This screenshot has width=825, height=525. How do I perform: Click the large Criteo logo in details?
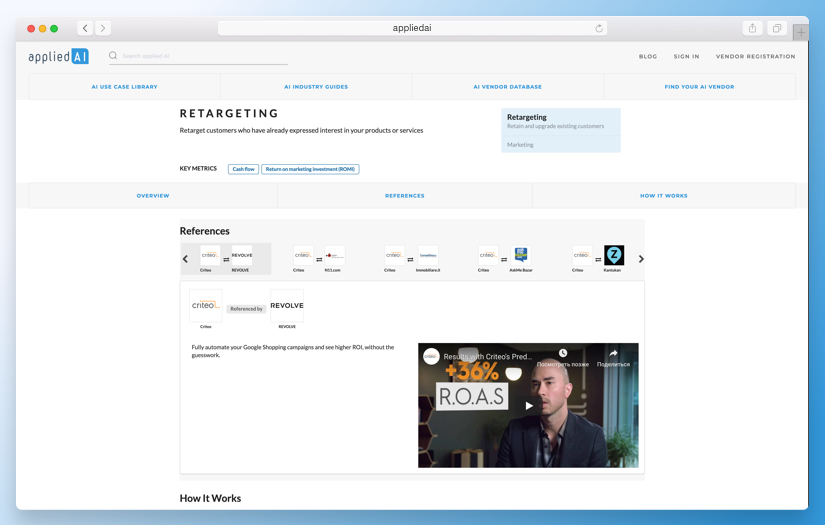pos(206,305)
